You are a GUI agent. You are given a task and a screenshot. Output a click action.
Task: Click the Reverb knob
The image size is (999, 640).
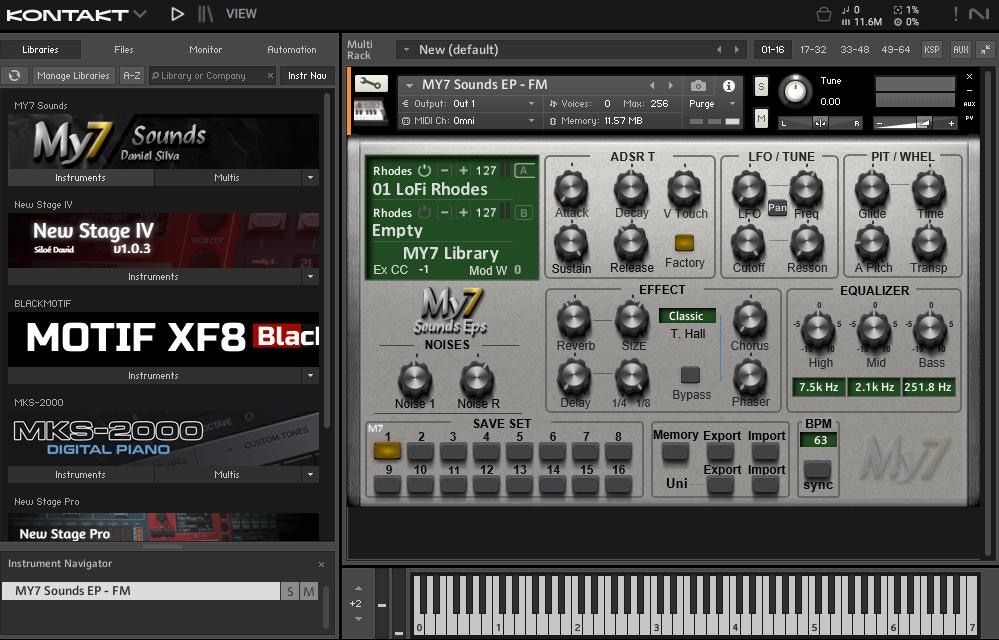coord(573,320)
